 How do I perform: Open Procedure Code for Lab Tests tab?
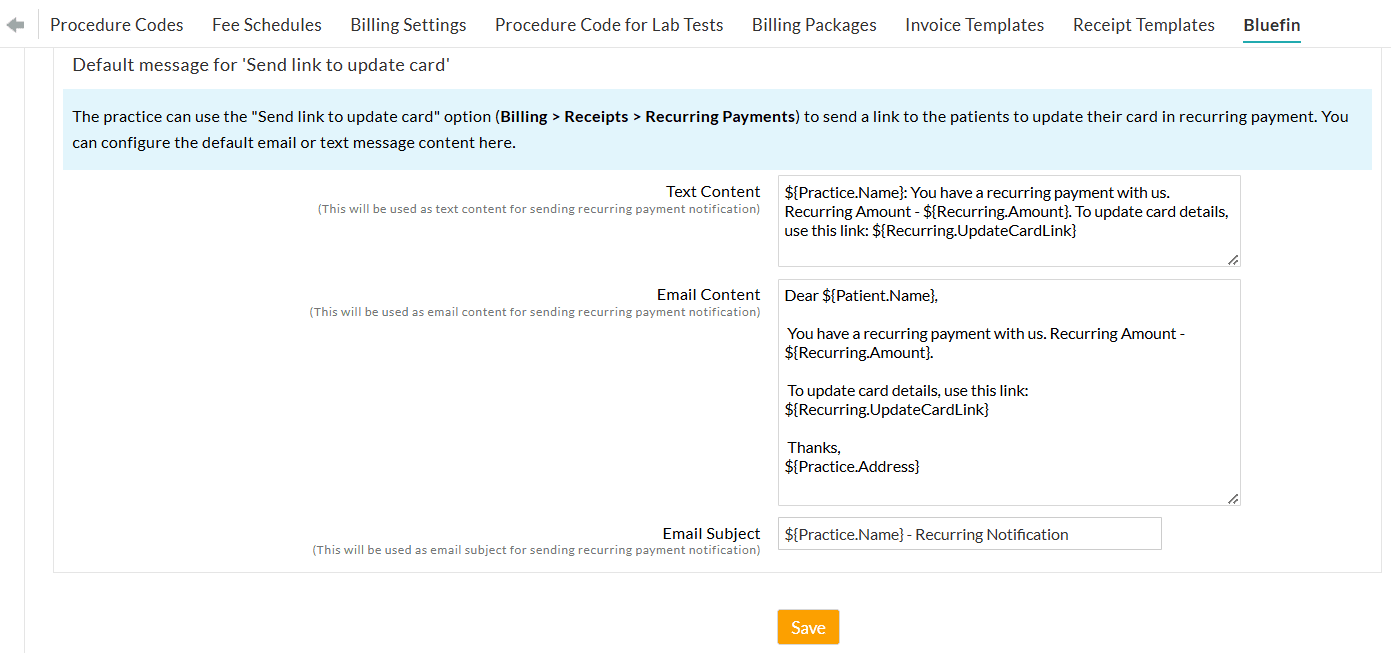609,25
